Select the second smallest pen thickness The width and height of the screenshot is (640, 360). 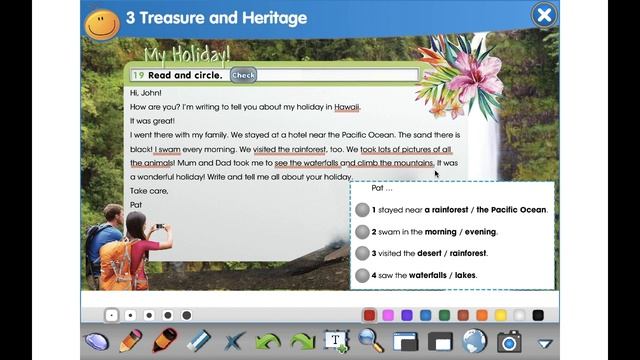(x=130, y=315)
